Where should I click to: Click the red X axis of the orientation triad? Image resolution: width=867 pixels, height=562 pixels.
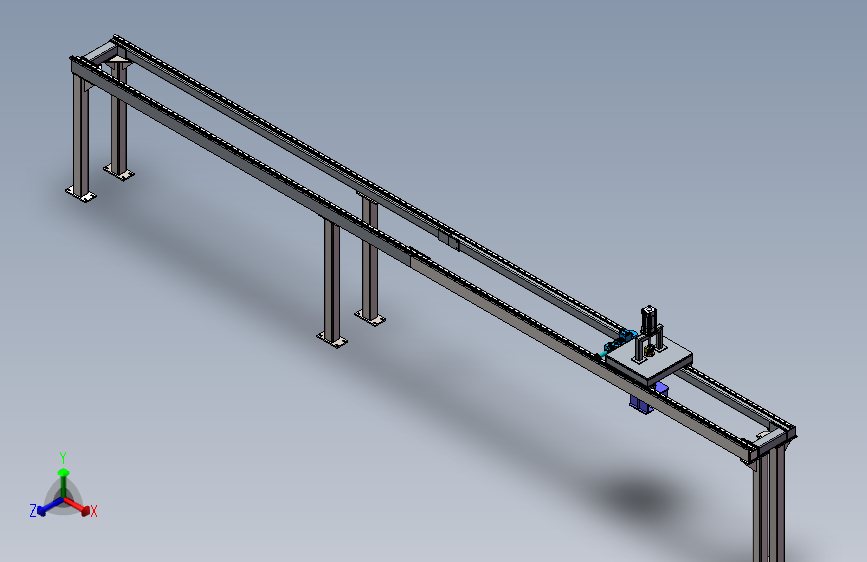pos(77,506)
